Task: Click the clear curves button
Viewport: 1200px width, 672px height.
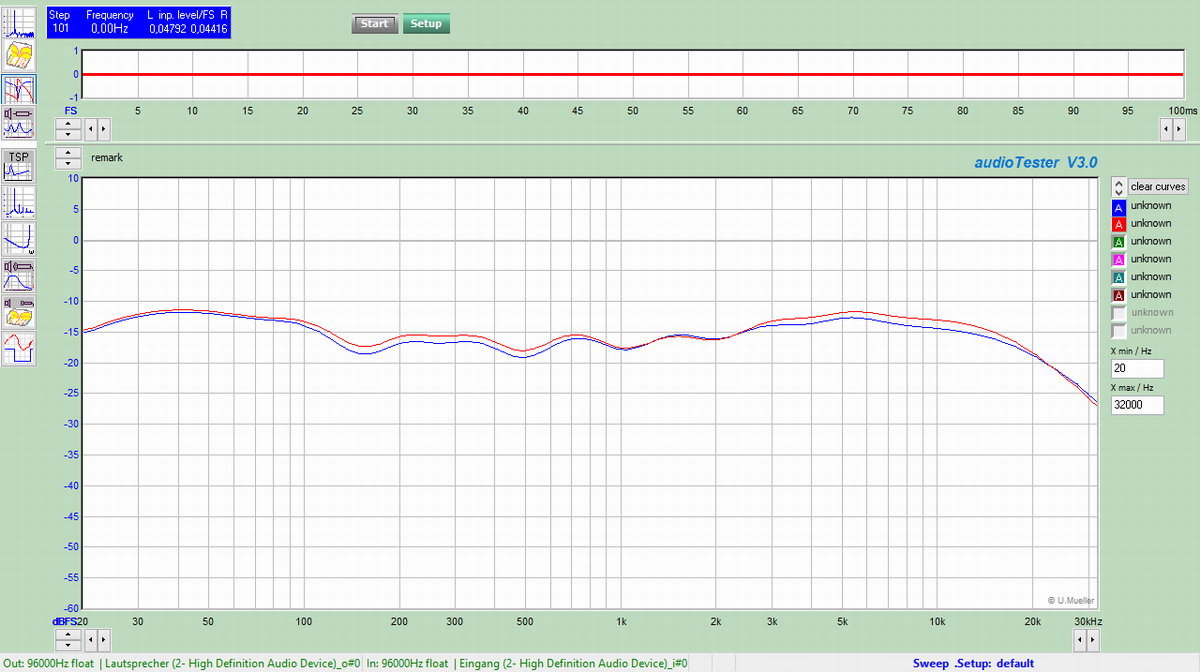Action: [1158, 187]
